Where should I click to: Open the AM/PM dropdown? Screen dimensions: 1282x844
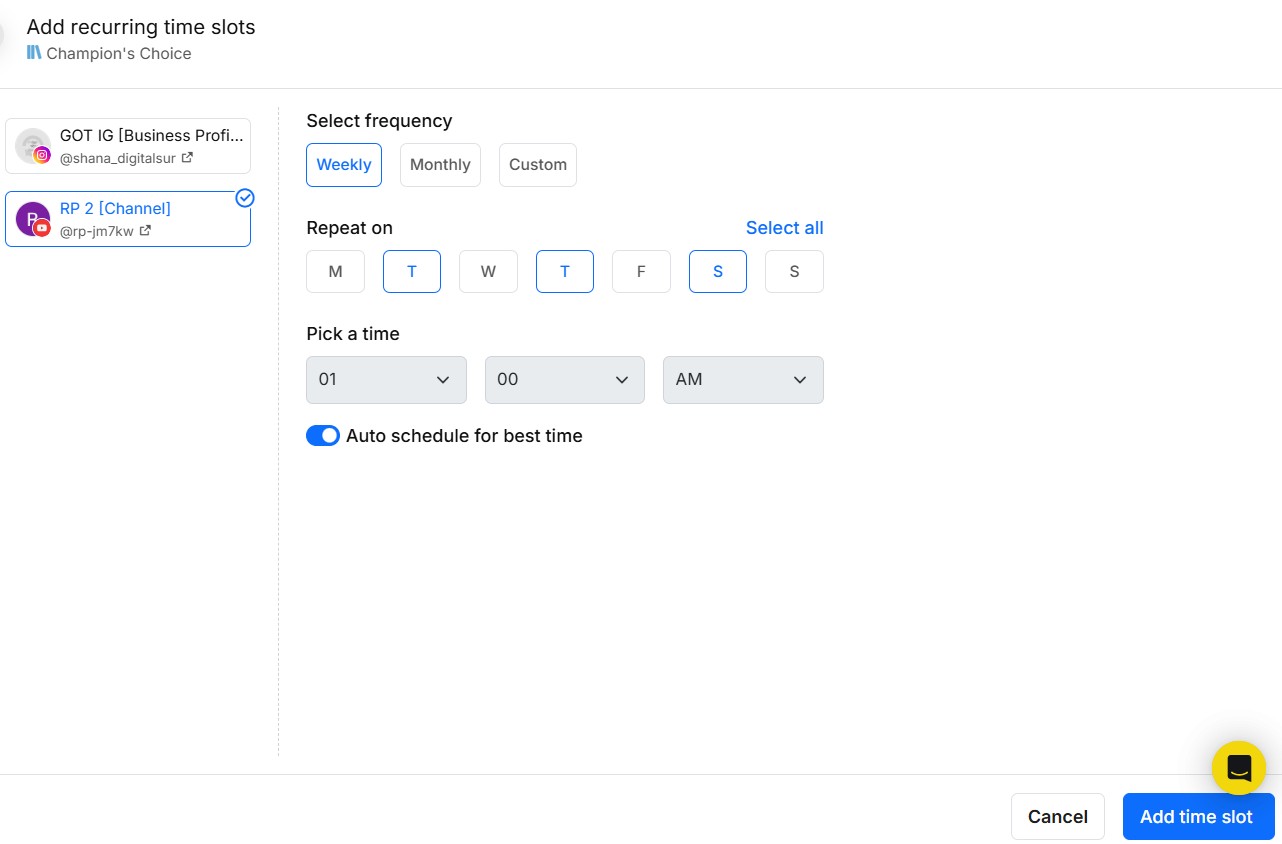click(743, 380)
